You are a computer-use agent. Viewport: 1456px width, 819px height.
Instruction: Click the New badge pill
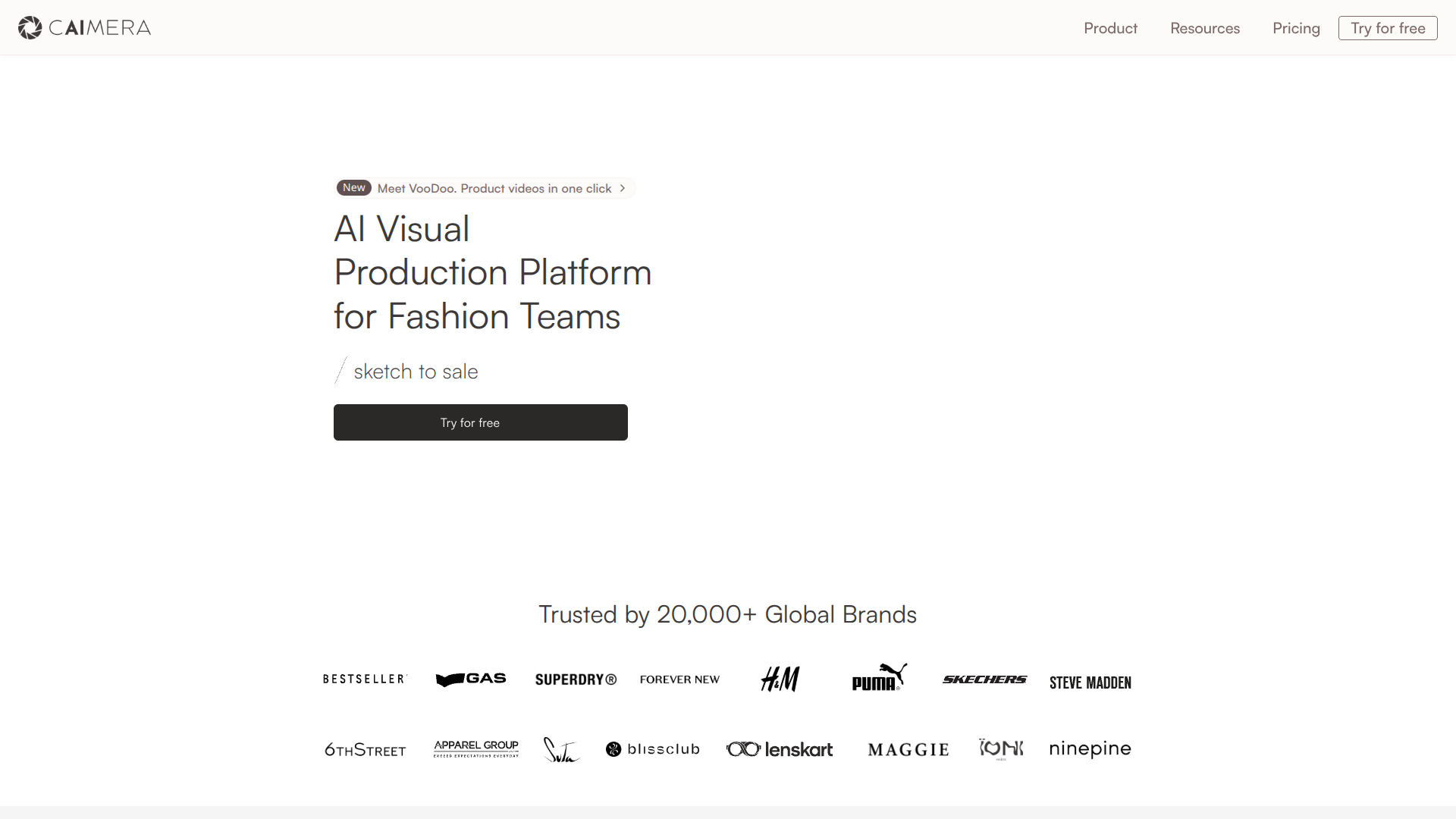354,187
